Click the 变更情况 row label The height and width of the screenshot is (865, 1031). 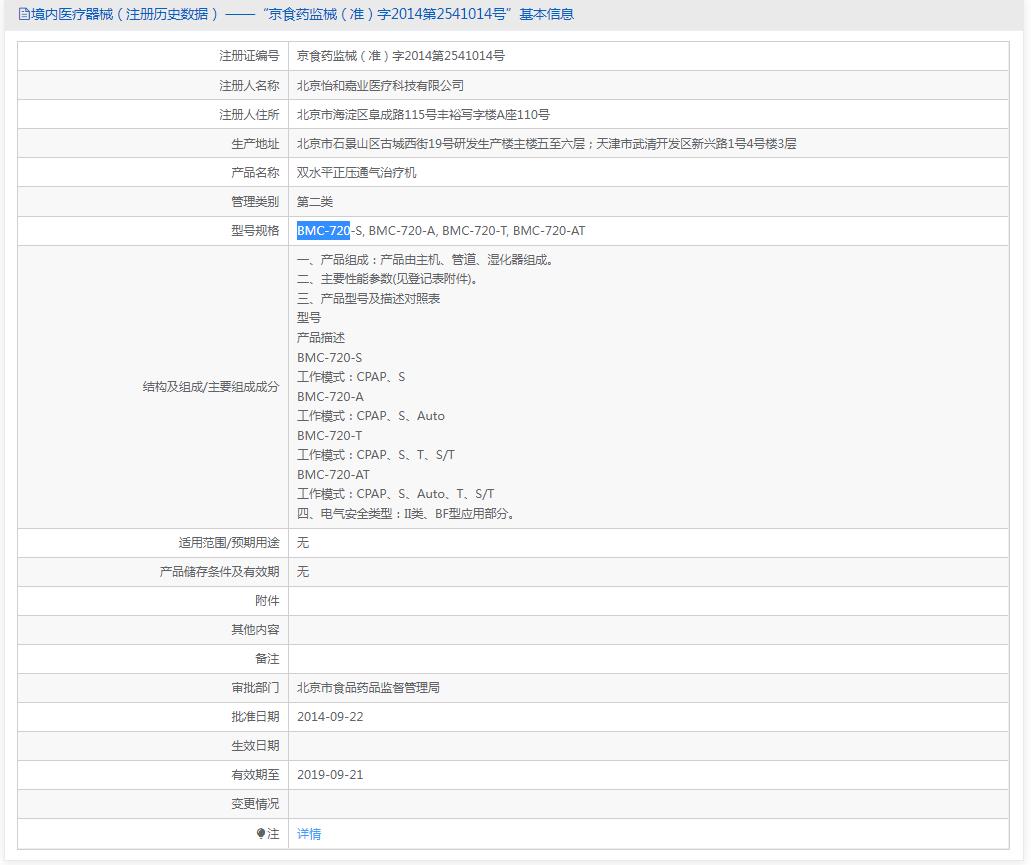pos(255,804)
